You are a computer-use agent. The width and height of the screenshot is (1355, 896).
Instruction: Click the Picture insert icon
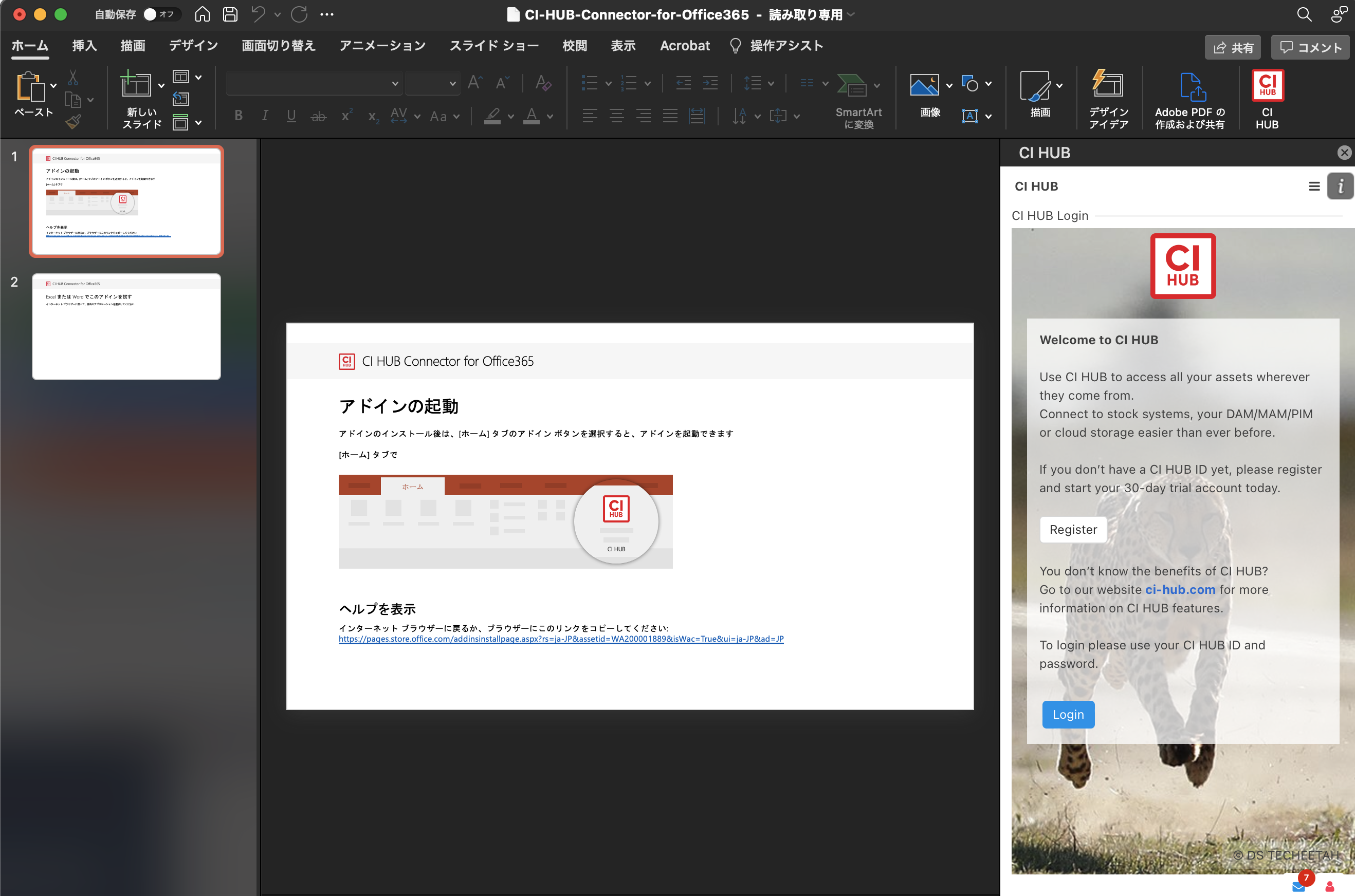tap(924, 85)
